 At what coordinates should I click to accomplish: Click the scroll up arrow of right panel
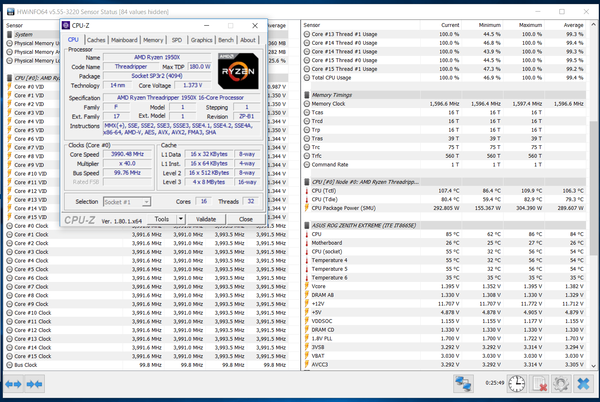click(593, 25)
